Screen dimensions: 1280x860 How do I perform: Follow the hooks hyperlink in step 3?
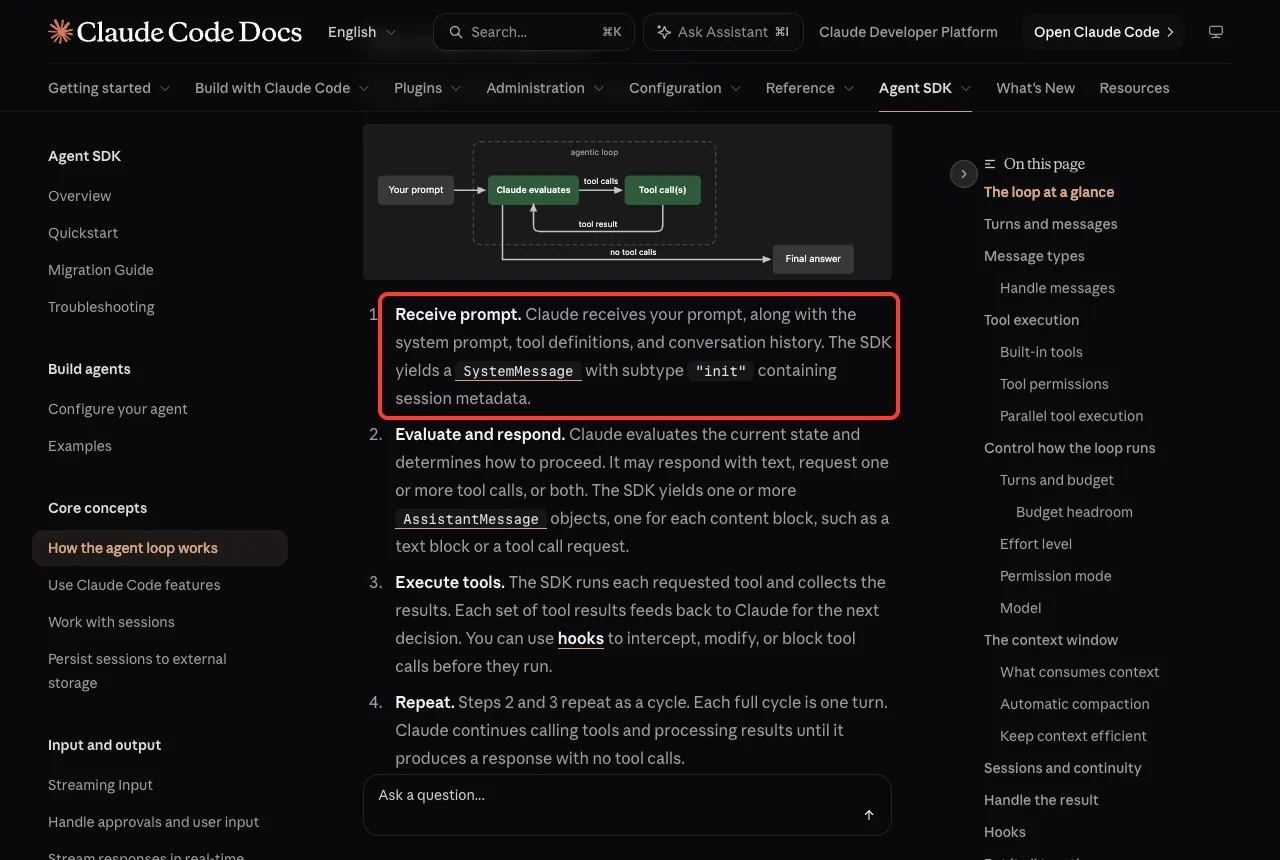pyautogui.click(x=581, y=638)
